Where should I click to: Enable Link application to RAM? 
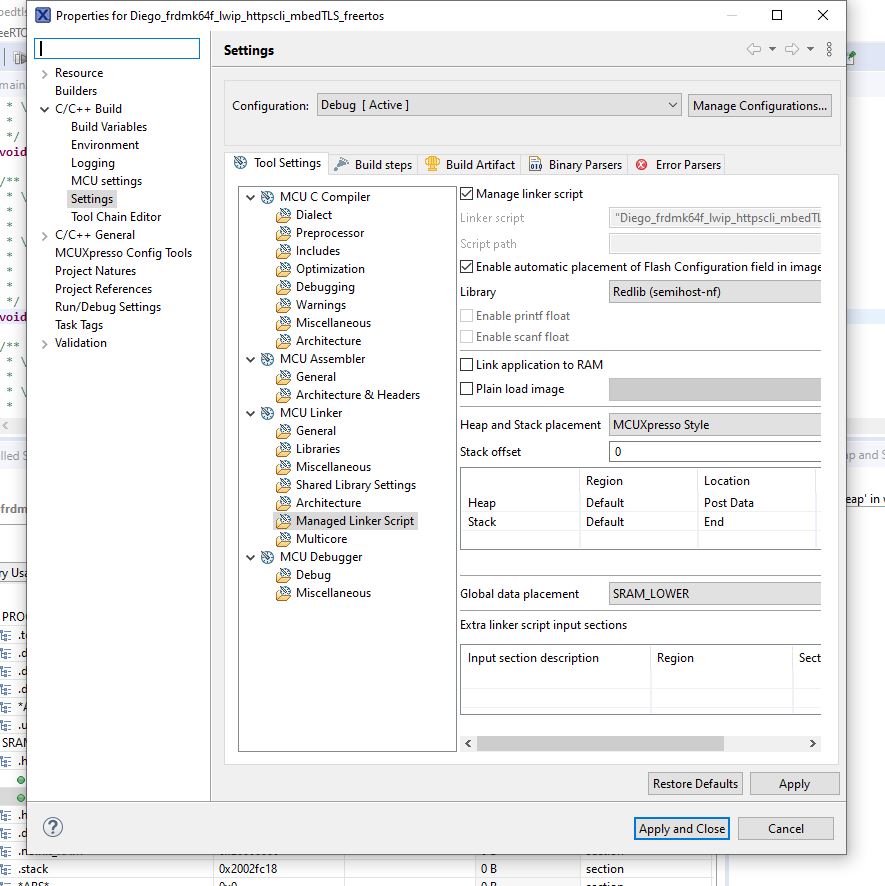pos(466,364)
